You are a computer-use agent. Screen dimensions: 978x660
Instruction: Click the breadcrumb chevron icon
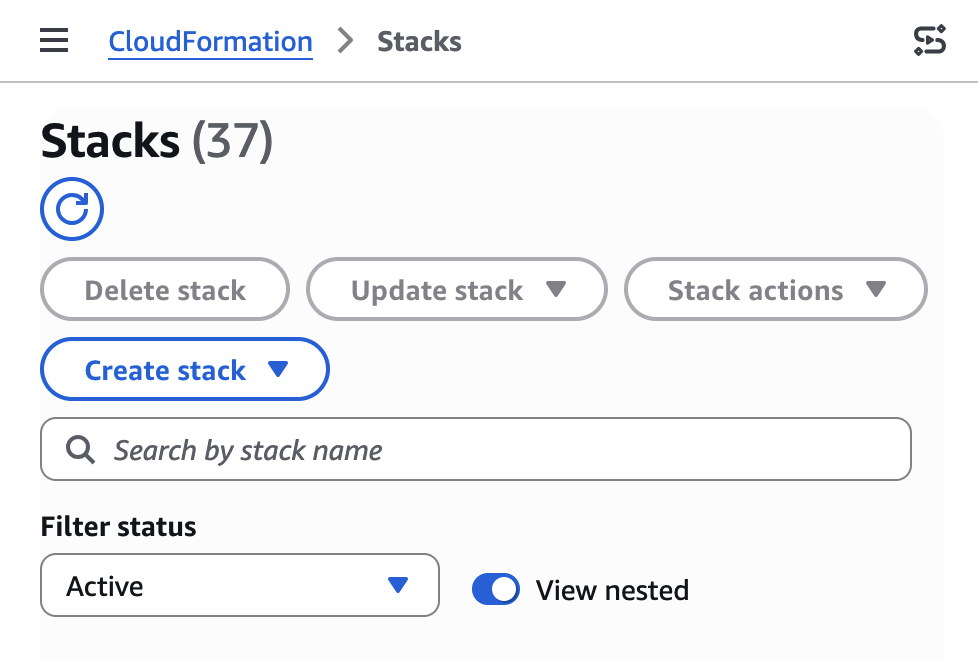344,42
